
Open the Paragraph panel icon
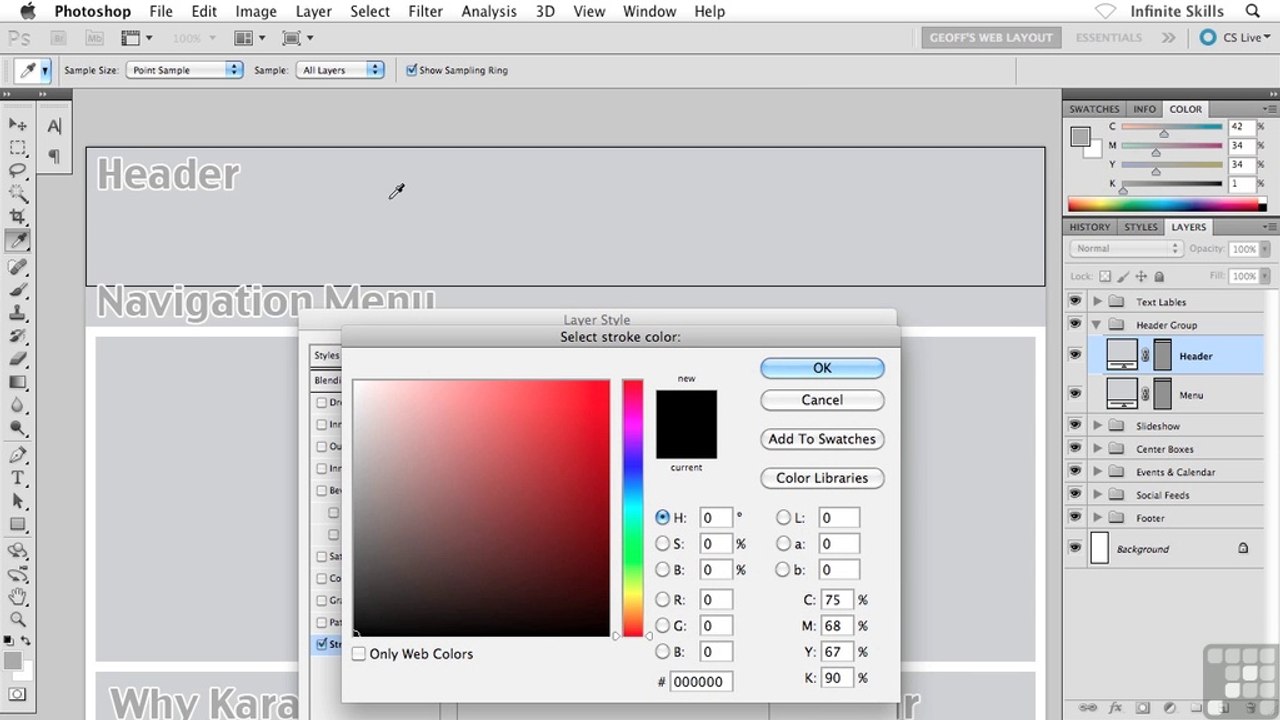click(54, 155)
